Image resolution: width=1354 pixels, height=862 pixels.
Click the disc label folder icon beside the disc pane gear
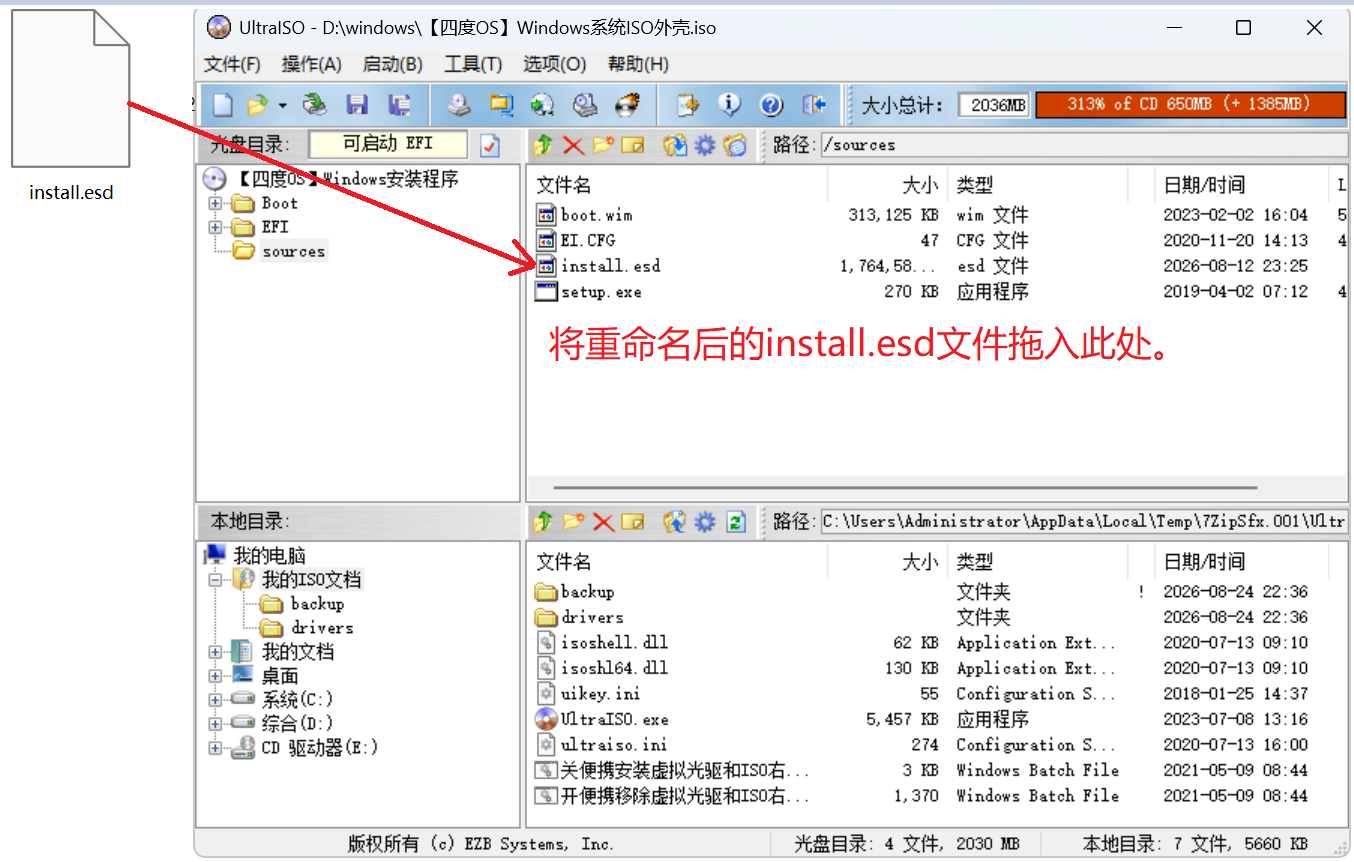(x=735, y=145)
